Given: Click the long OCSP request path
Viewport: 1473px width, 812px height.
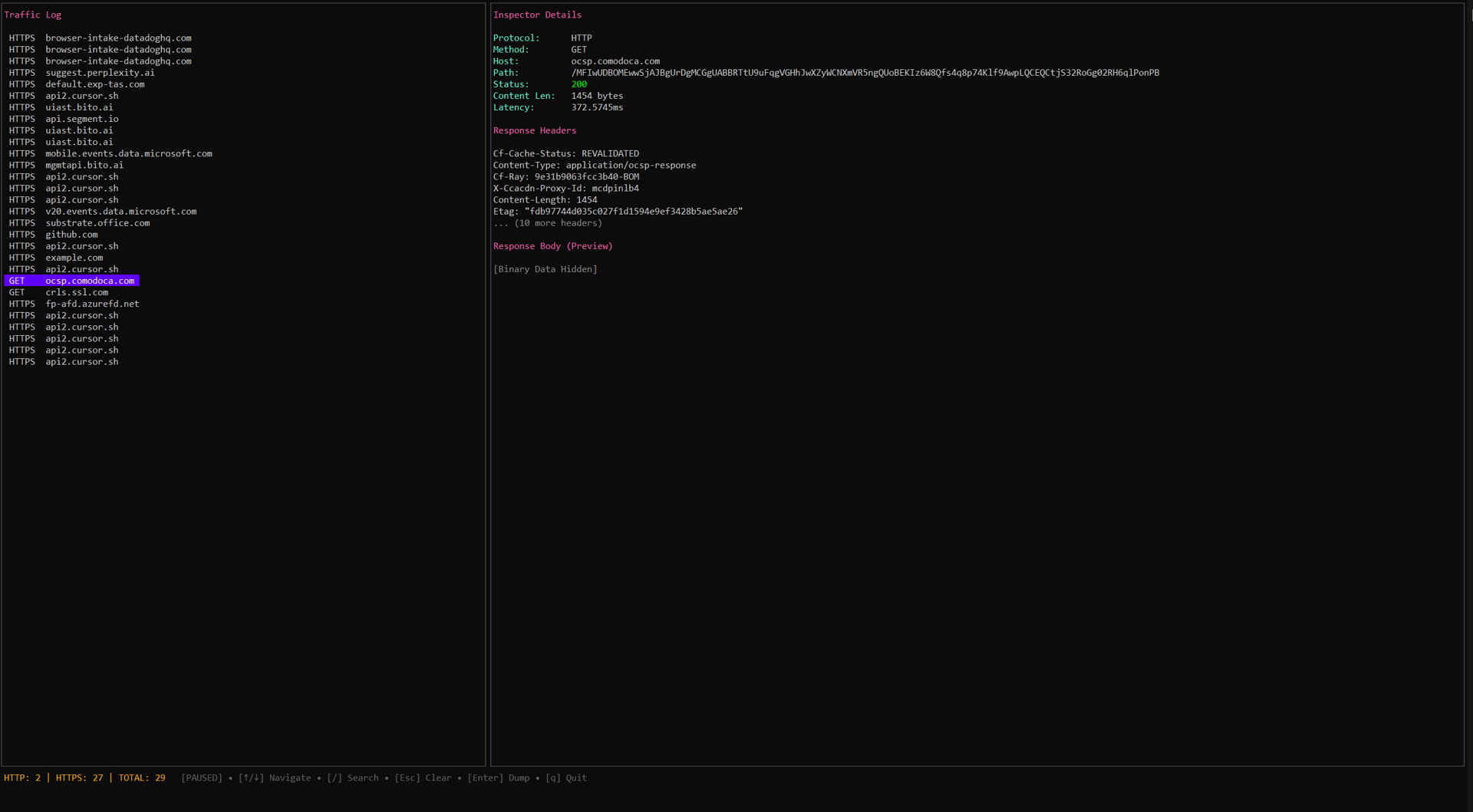Looking at the screenshot, I should coord(865,72).
